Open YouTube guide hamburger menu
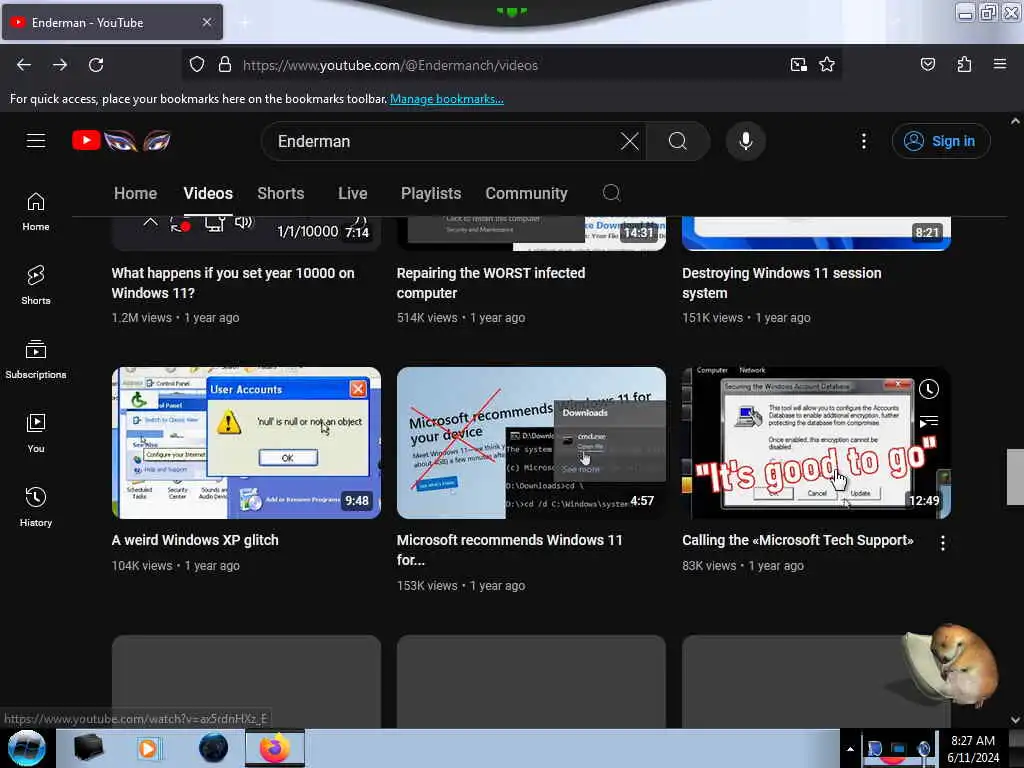1024x768 pixels. [36, 140]
